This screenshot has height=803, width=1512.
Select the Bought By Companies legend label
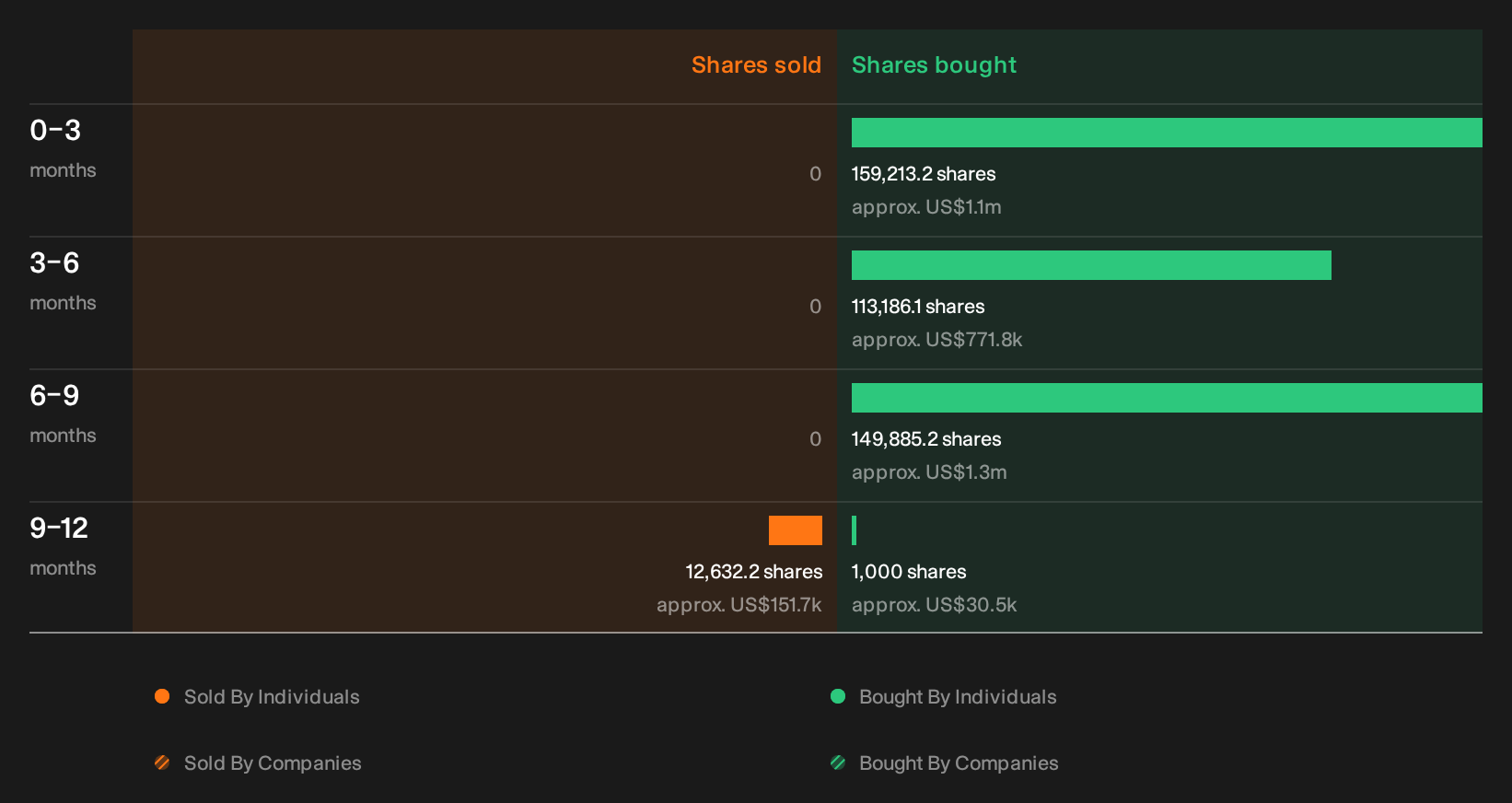[959, 763]
